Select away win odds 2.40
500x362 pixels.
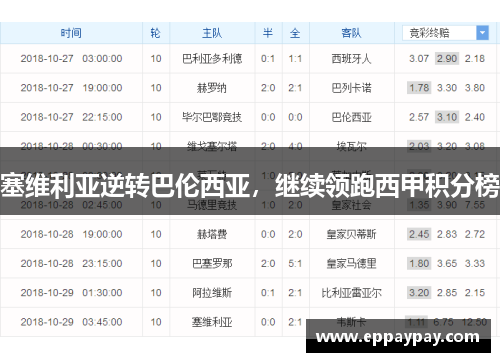475,117
